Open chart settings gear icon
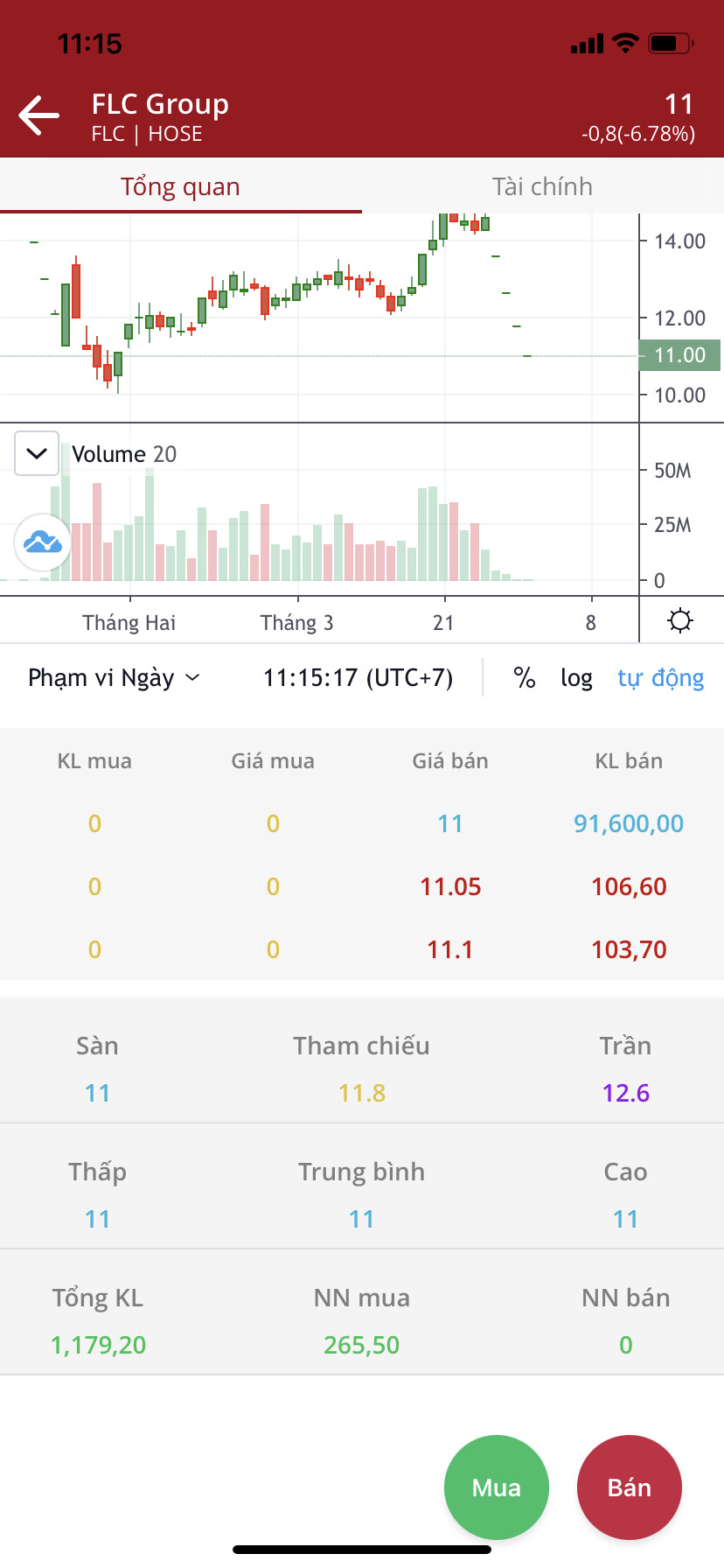The image size is (724, 1568). [679, 621]
